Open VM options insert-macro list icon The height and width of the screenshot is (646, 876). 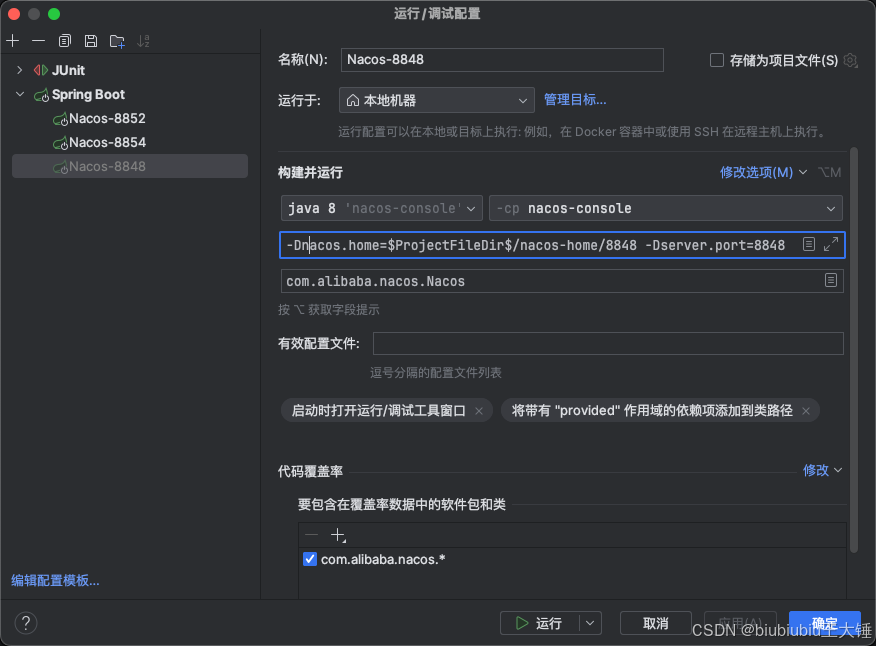click(808, 244)
